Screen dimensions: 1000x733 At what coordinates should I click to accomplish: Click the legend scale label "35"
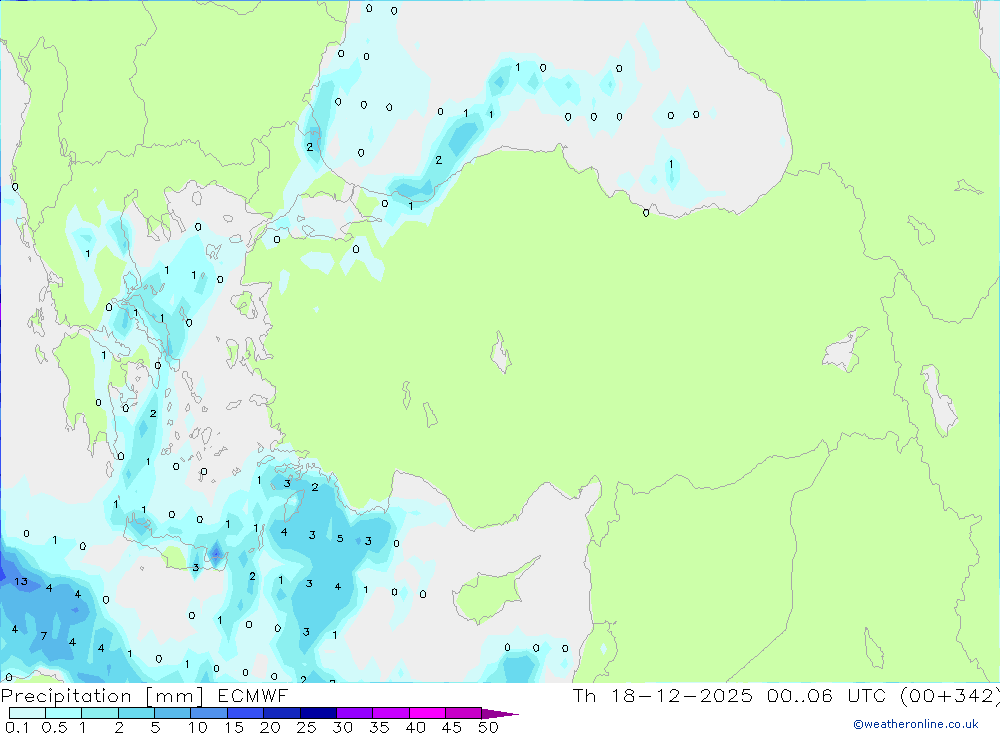tap(379, 727)
